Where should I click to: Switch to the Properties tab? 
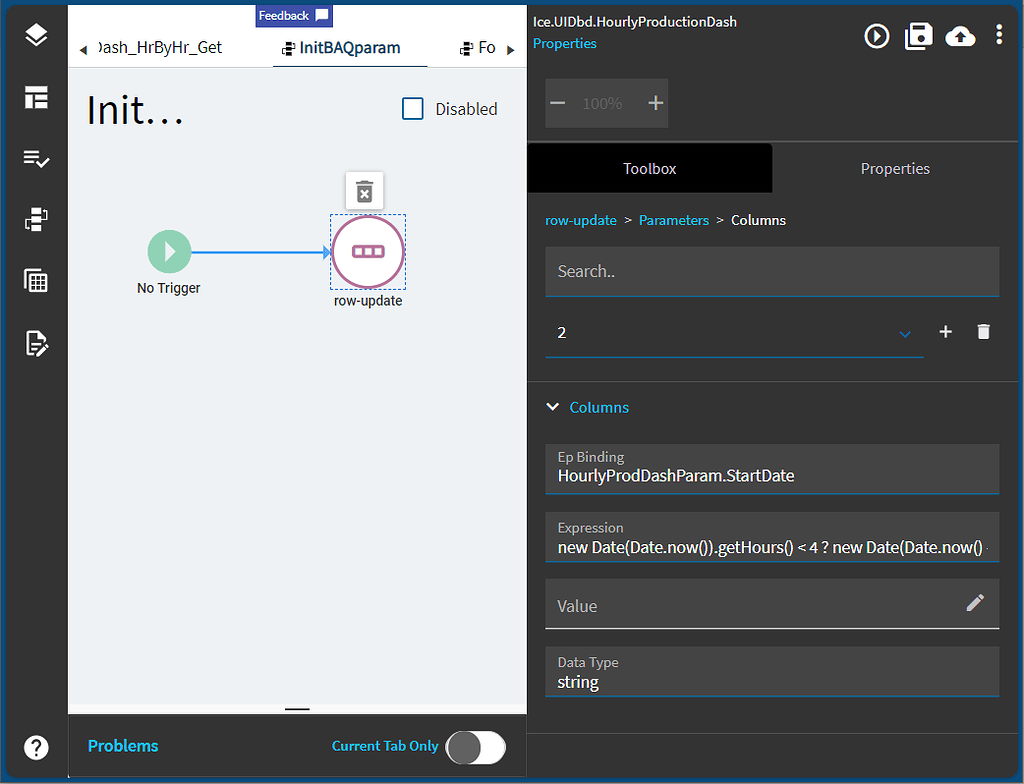pyautogui.click(x=895, y=168)
